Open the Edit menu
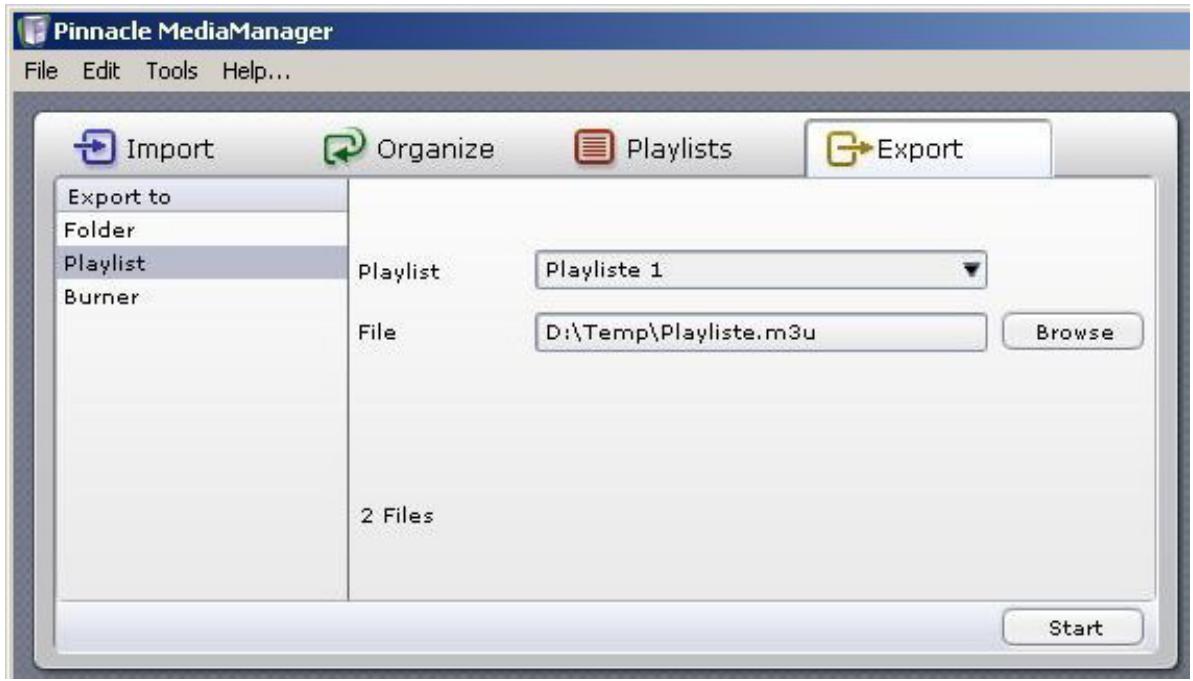The width and height of the screenshot is (1193, 681). (x=101, y=71)
